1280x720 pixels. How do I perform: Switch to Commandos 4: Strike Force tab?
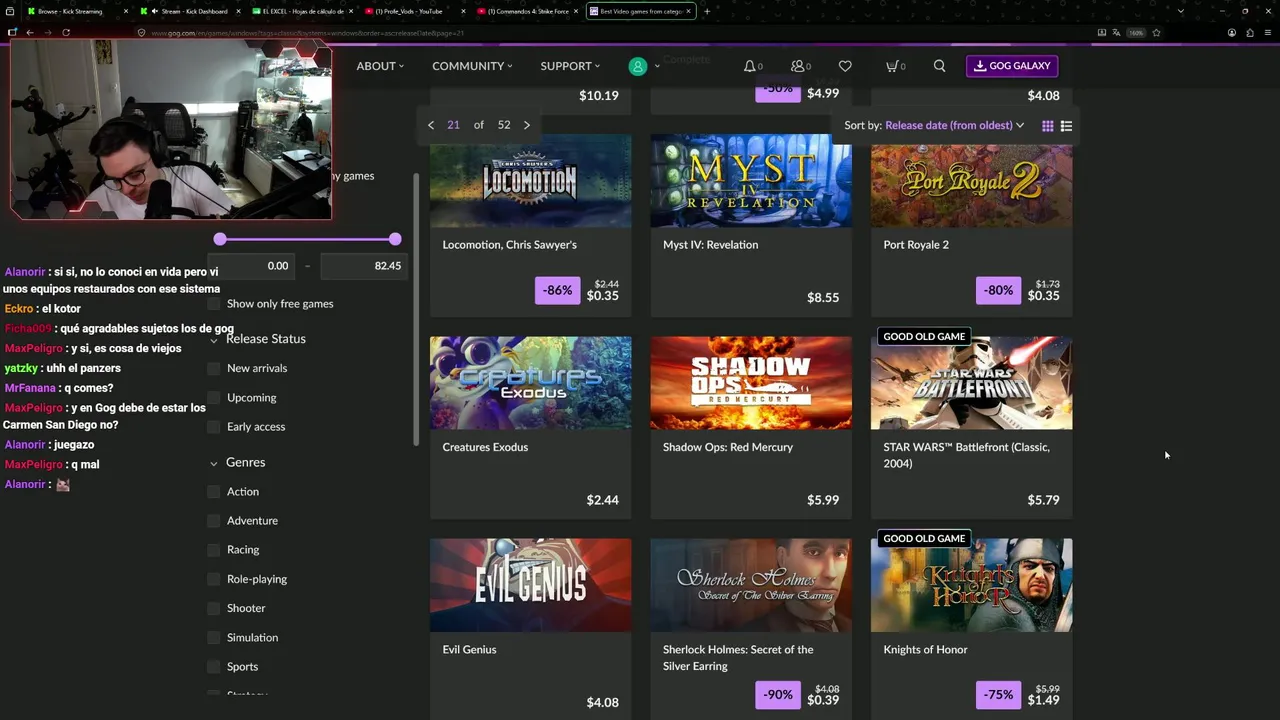[526, 11]
